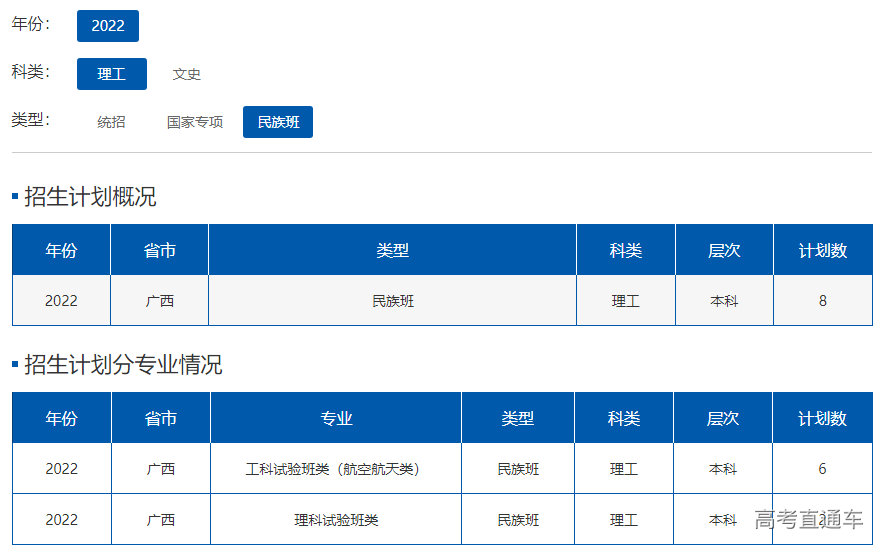Click the 民族班 cell in overview table row
This screenshot has height=559, width=892.
tap(392, 301)
